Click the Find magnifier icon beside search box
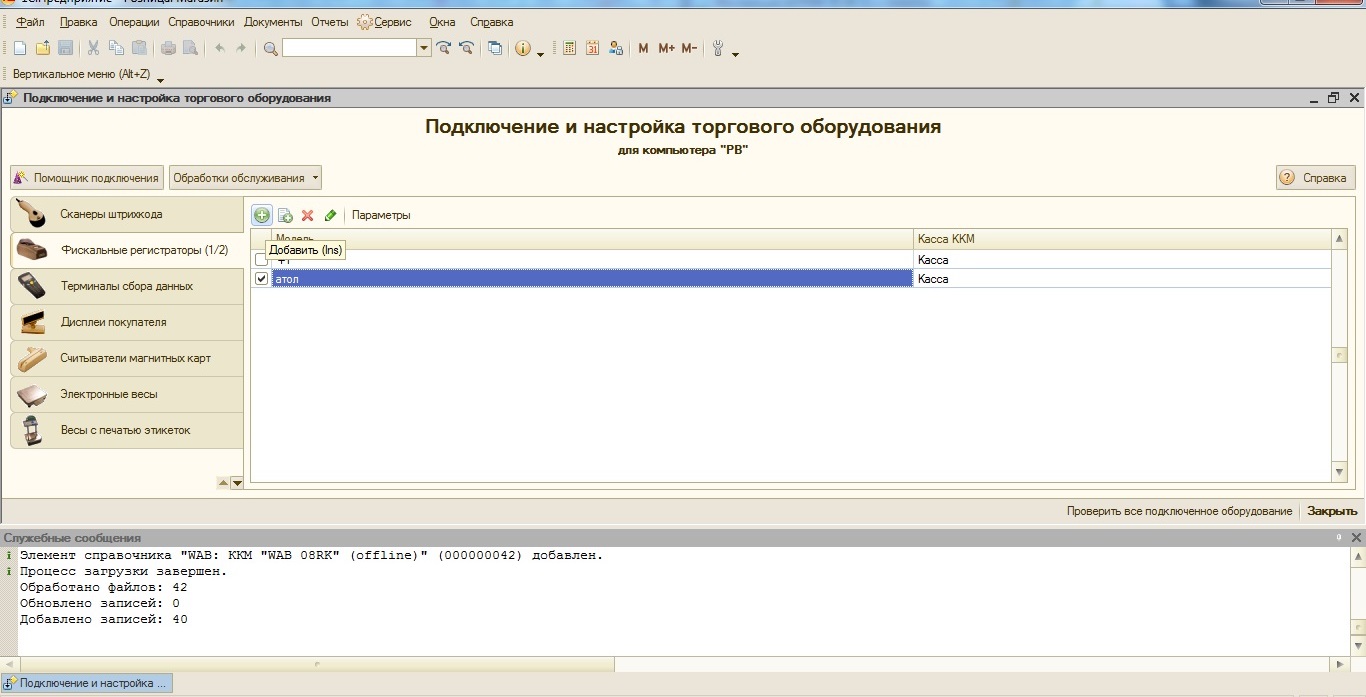This screenshot has width=1366, height=697. [270, 48]
